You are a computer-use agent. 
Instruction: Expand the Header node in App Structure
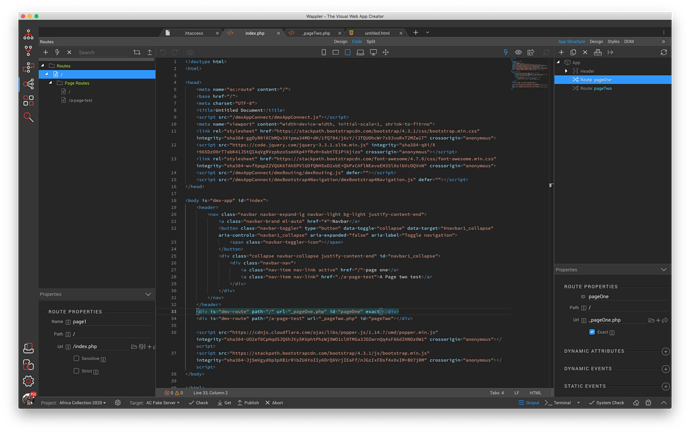[566, 71]
